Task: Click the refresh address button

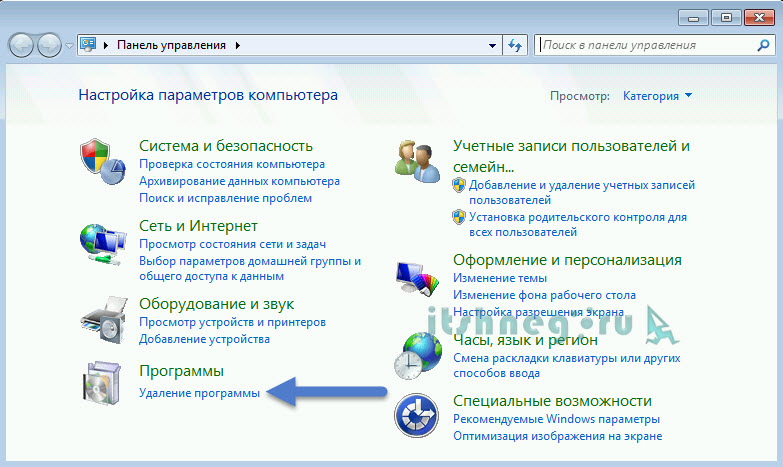Action: point(515,45)
